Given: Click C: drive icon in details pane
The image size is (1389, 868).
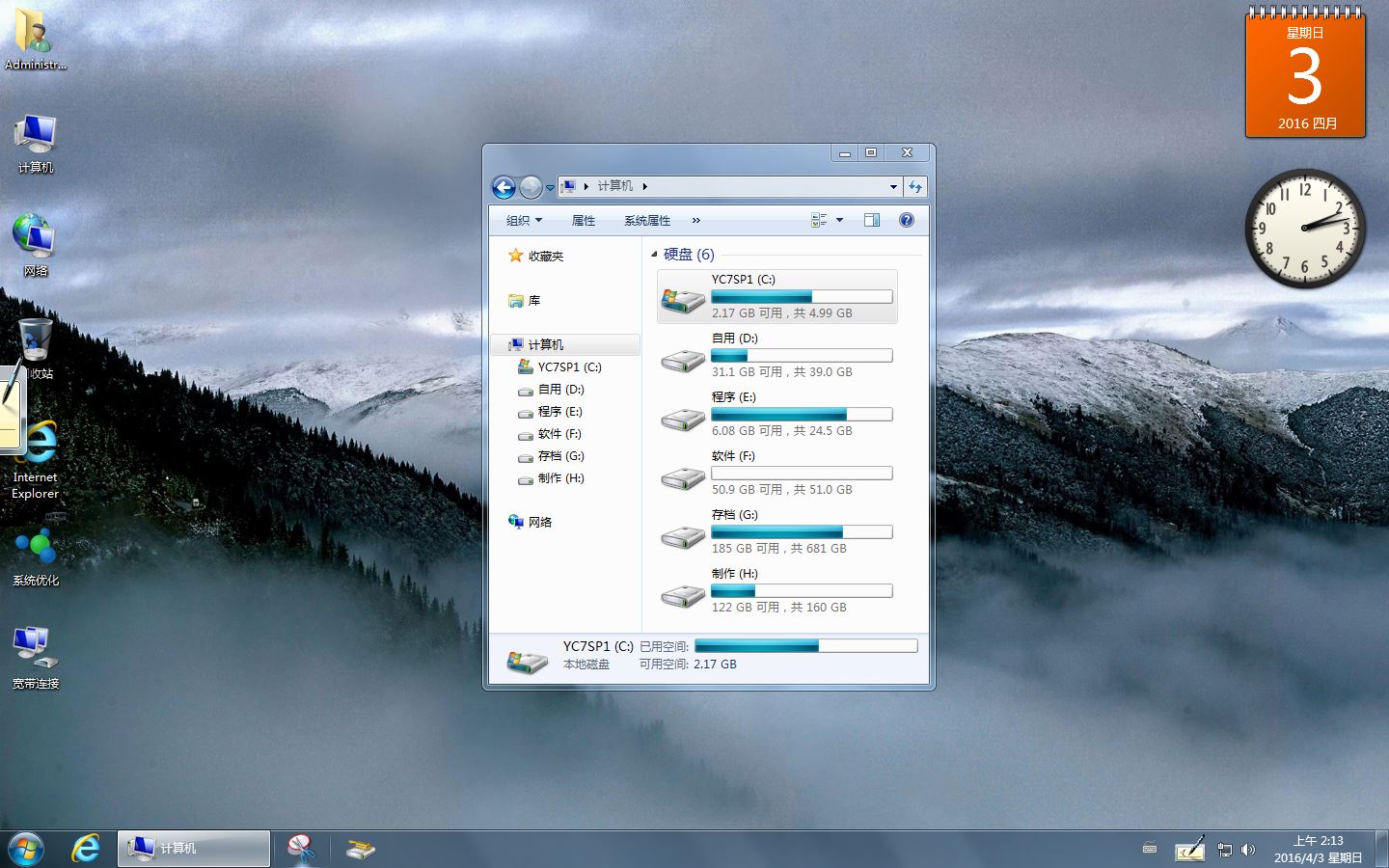Looking at the screenshot, I should 527,661.
